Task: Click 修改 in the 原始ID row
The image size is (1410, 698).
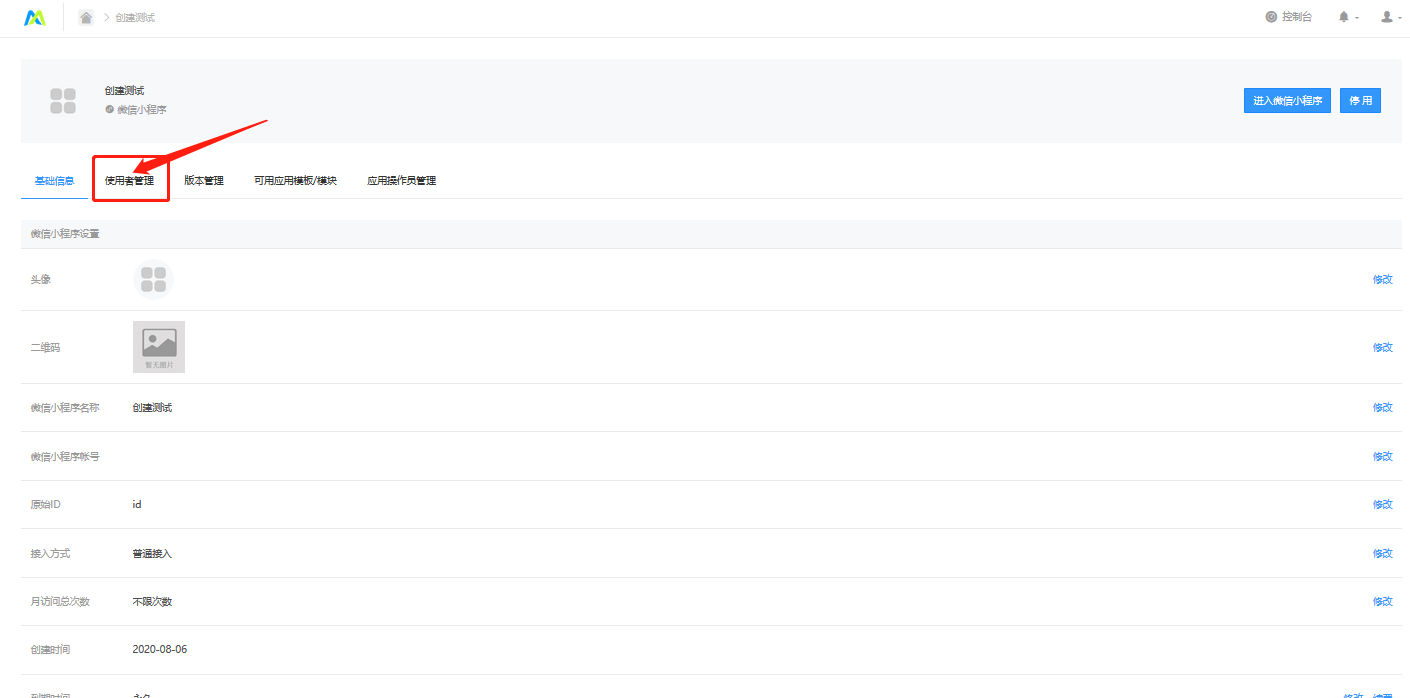Action: 1382,505
